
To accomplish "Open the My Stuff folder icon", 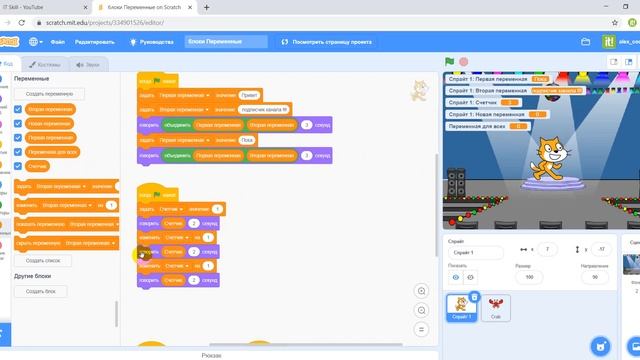I will 585,42.
